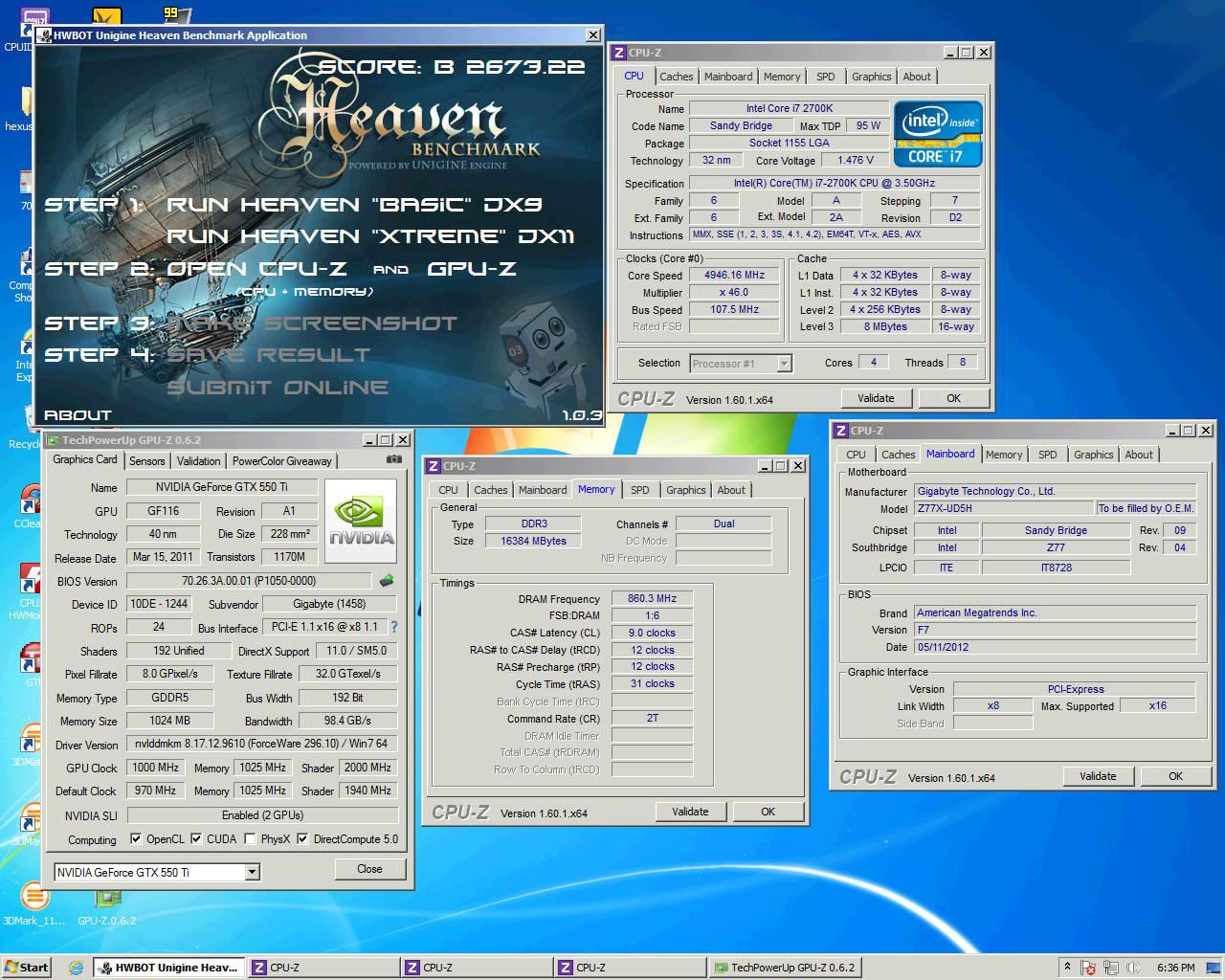Image resolution: width=1225 pixels, height=980 pixels.
Task: Switch to the Sensors tab in GPU-Z
Action: [147, 461]
